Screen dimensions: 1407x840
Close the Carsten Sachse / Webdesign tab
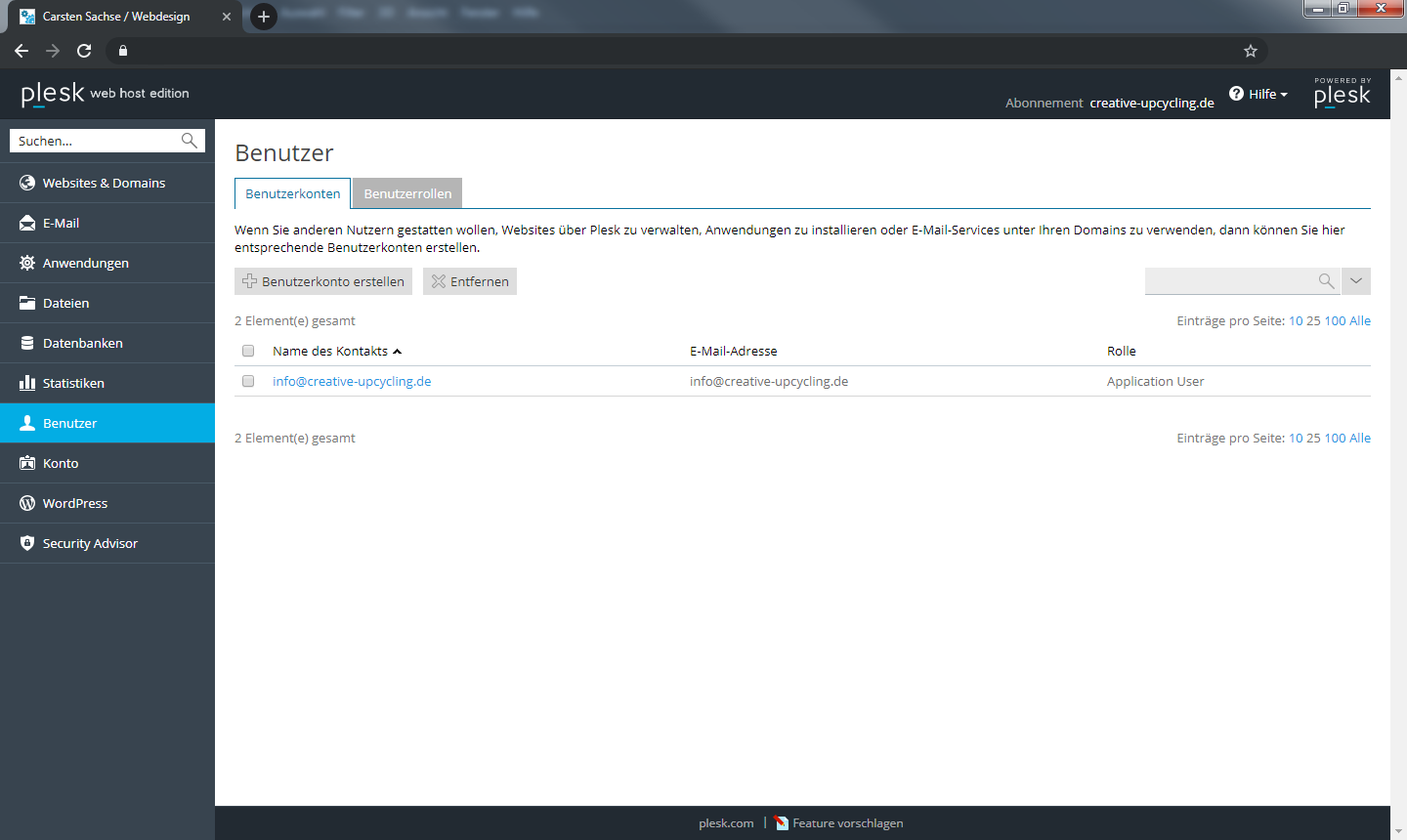227,17
